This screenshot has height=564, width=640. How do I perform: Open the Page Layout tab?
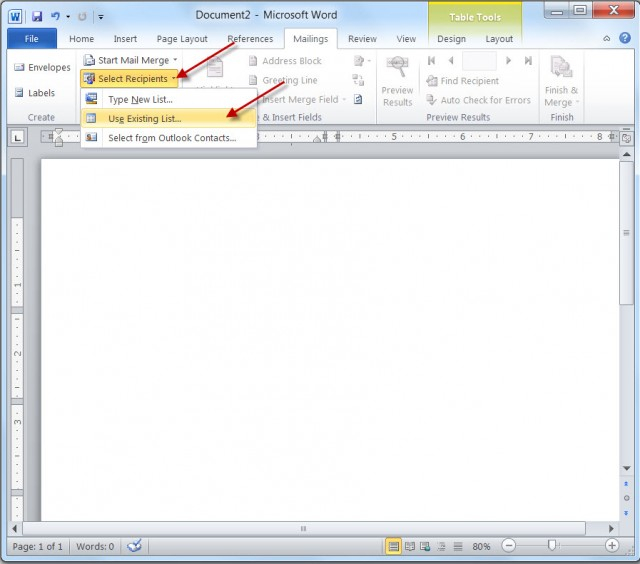click(182, 39)
